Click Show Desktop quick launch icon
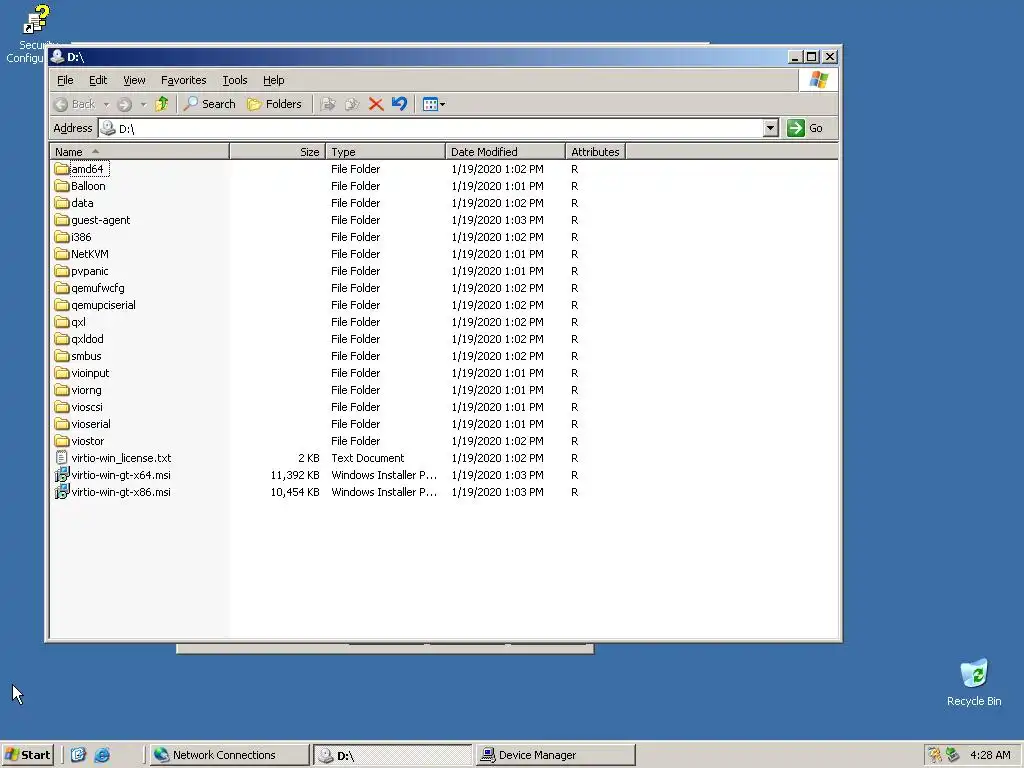Viewport: 1024px width, 768px height. [x=78, y=755]
